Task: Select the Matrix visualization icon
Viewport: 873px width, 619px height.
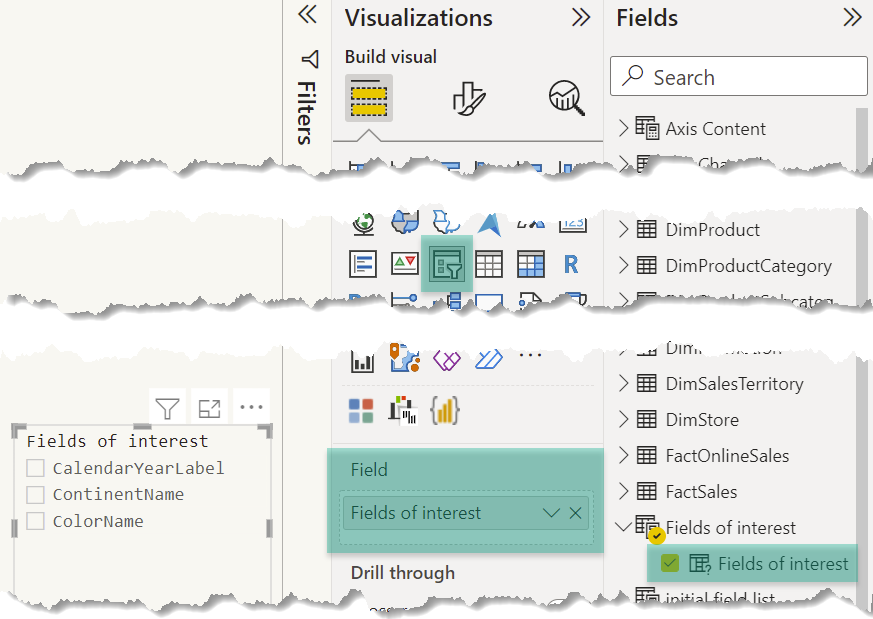Action: tap(531, 264)
